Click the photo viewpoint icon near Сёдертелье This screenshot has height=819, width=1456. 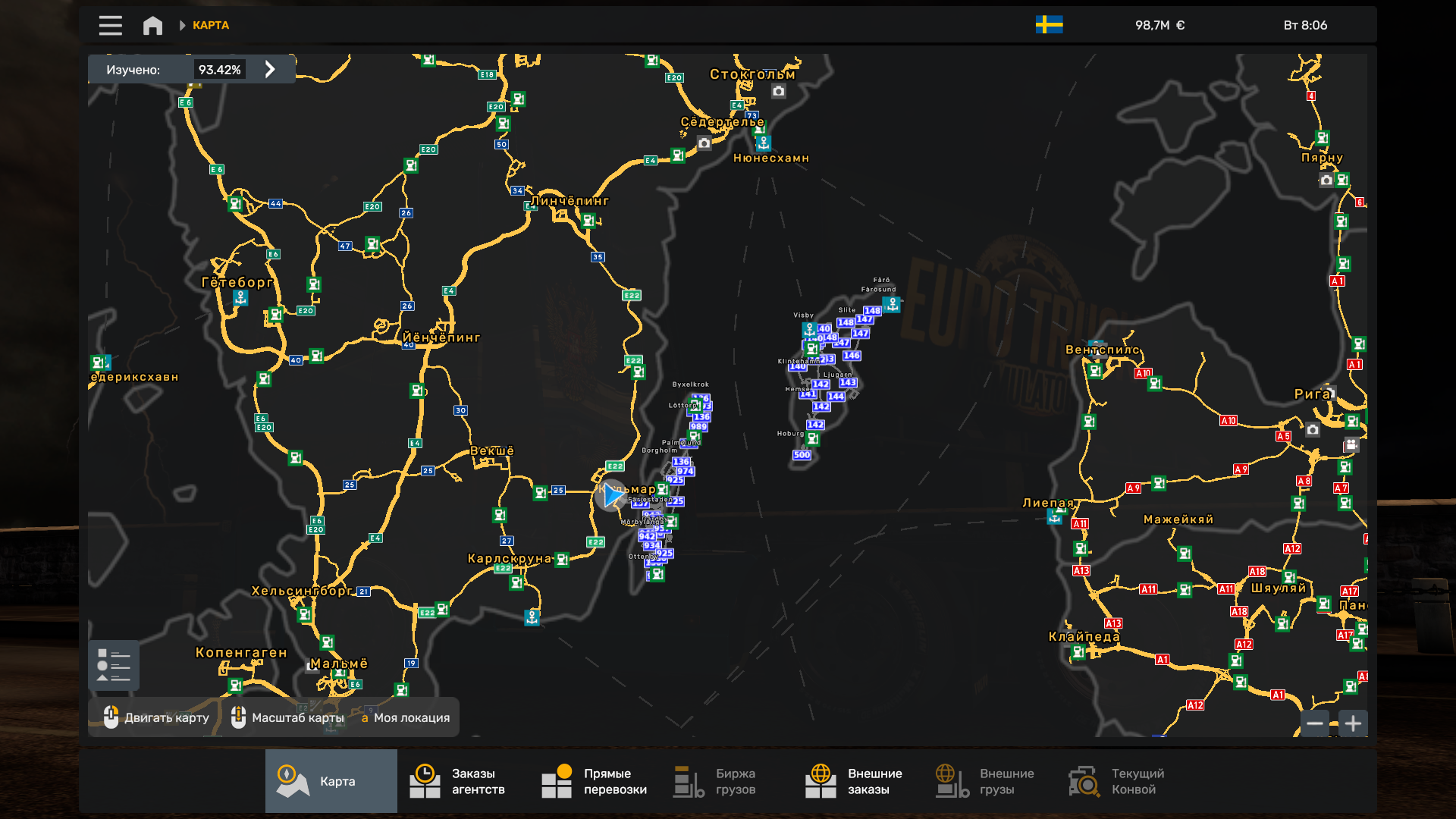[x=704, y=143]
